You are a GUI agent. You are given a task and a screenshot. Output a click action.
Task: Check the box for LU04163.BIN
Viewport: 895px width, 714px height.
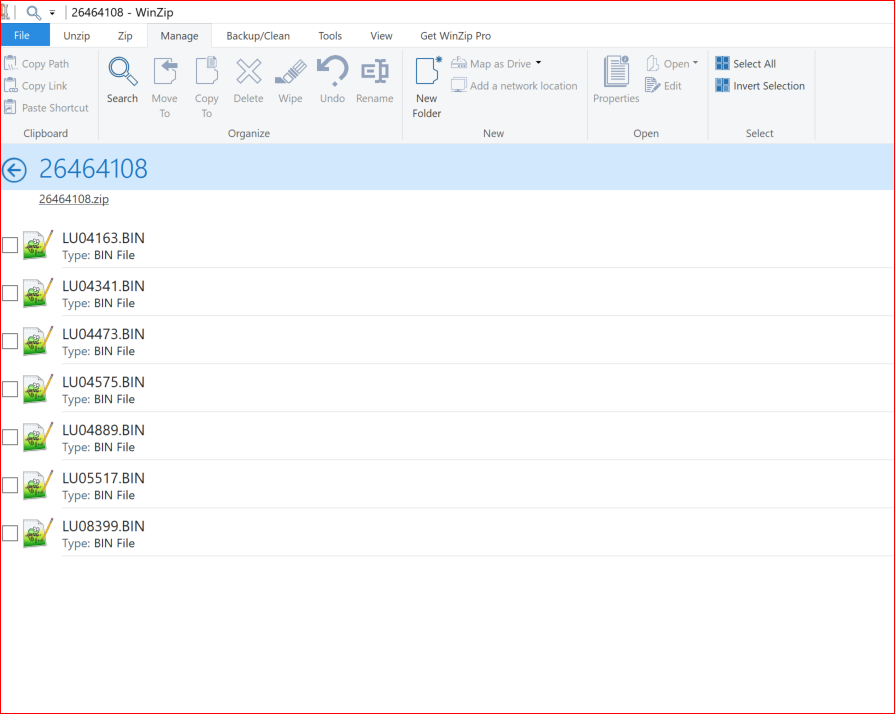pyautogui.click(x=10, y=245)
